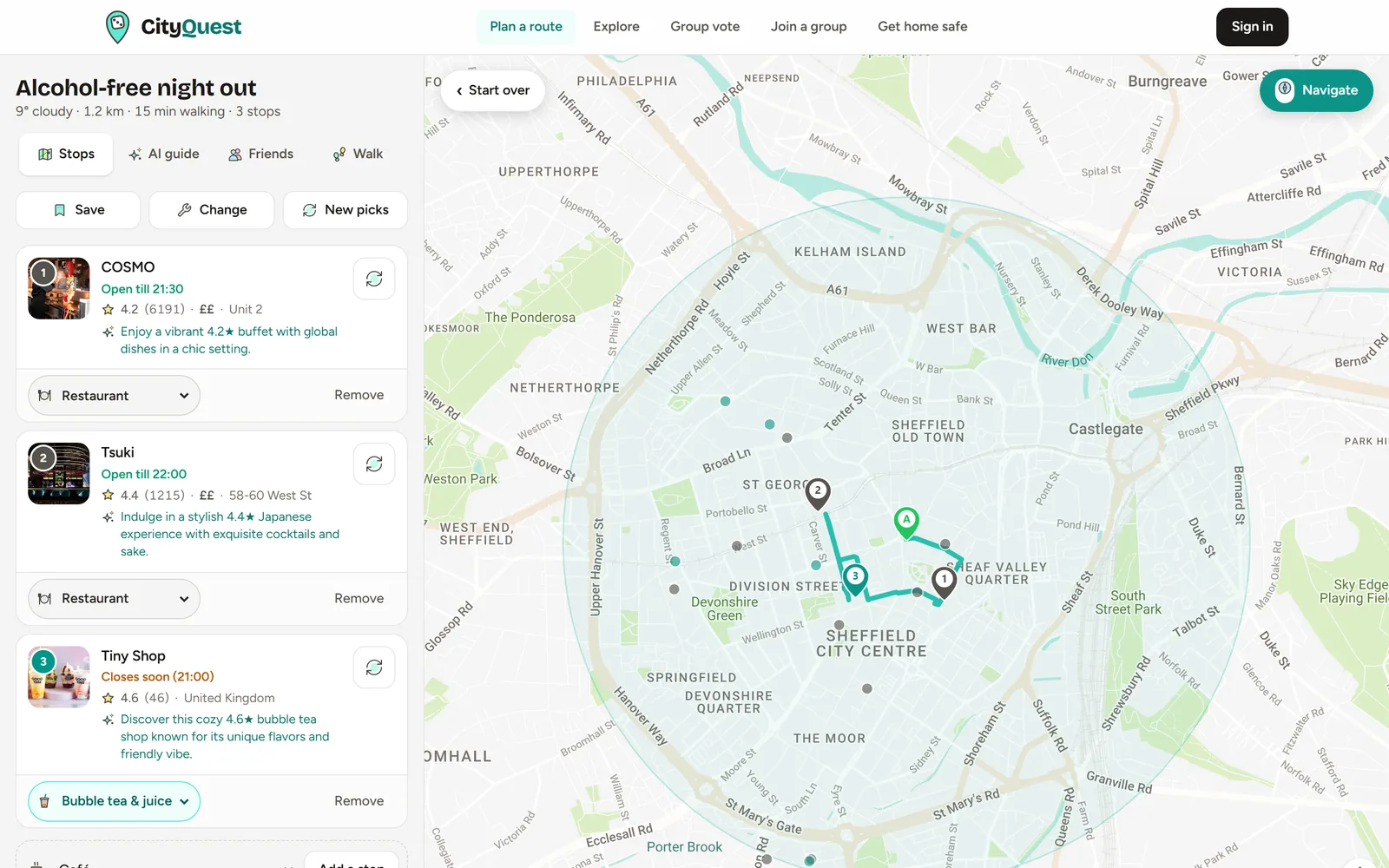Click the CityQuest logo pin icon
The image size is (1389, 868).
pyautogui.click(x=117, y=27)
